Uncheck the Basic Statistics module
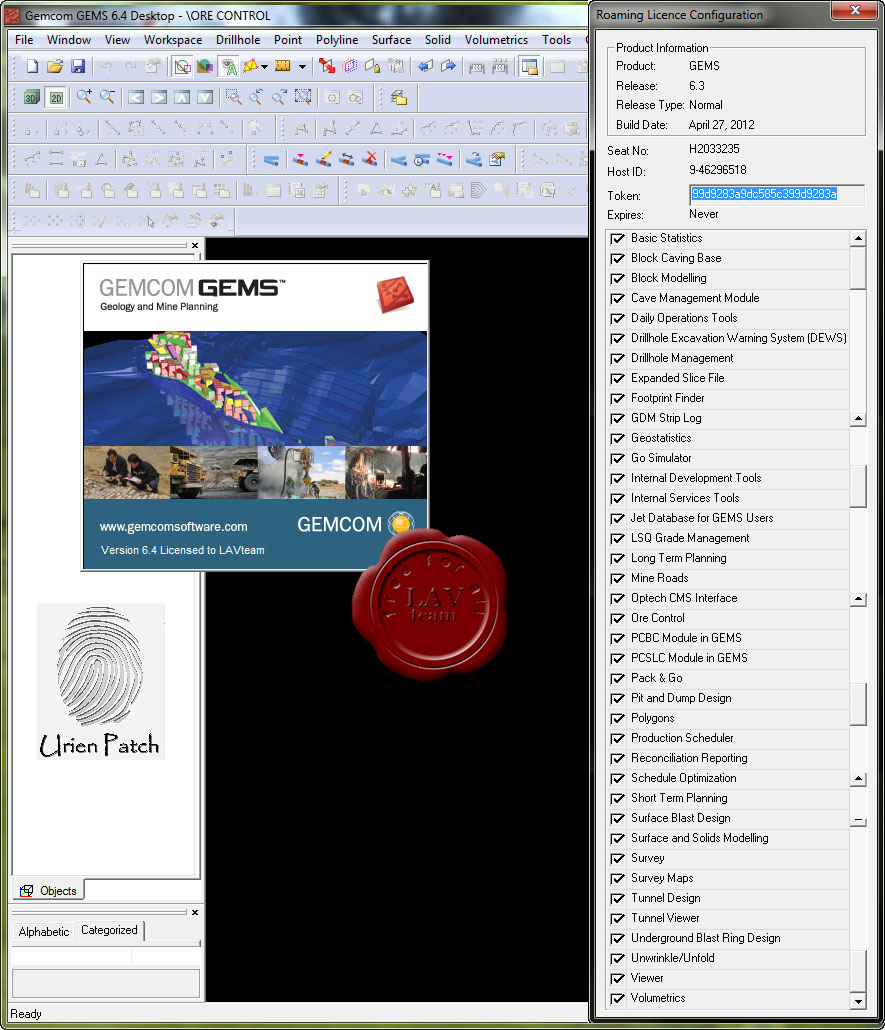The height and width of the screenshot is (1030, 885). [617, 238]
